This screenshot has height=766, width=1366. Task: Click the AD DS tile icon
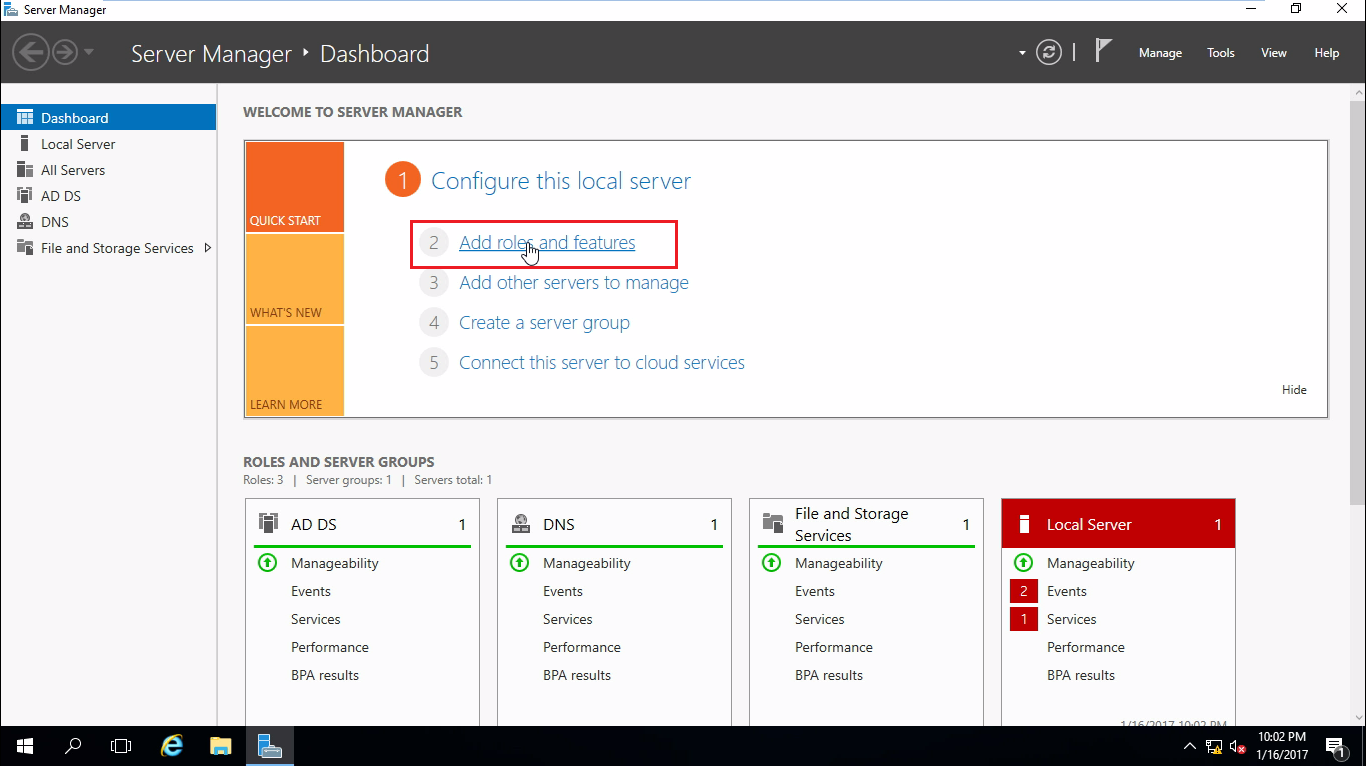[268, 523]
